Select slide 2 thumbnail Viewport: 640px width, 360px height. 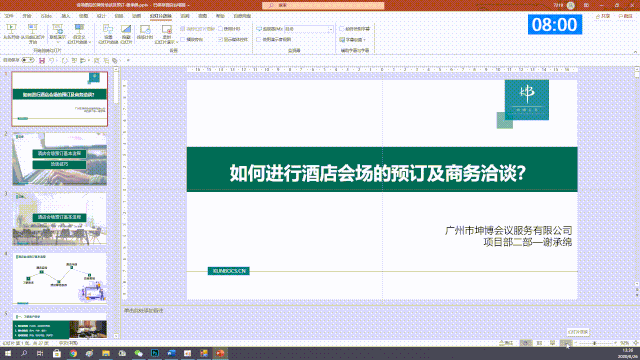[60, 159]
